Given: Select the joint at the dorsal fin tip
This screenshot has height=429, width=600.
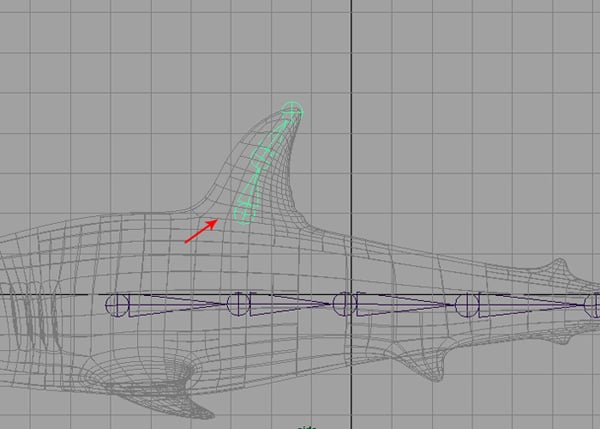Looking at the screenshot, I should click(292, 112).
